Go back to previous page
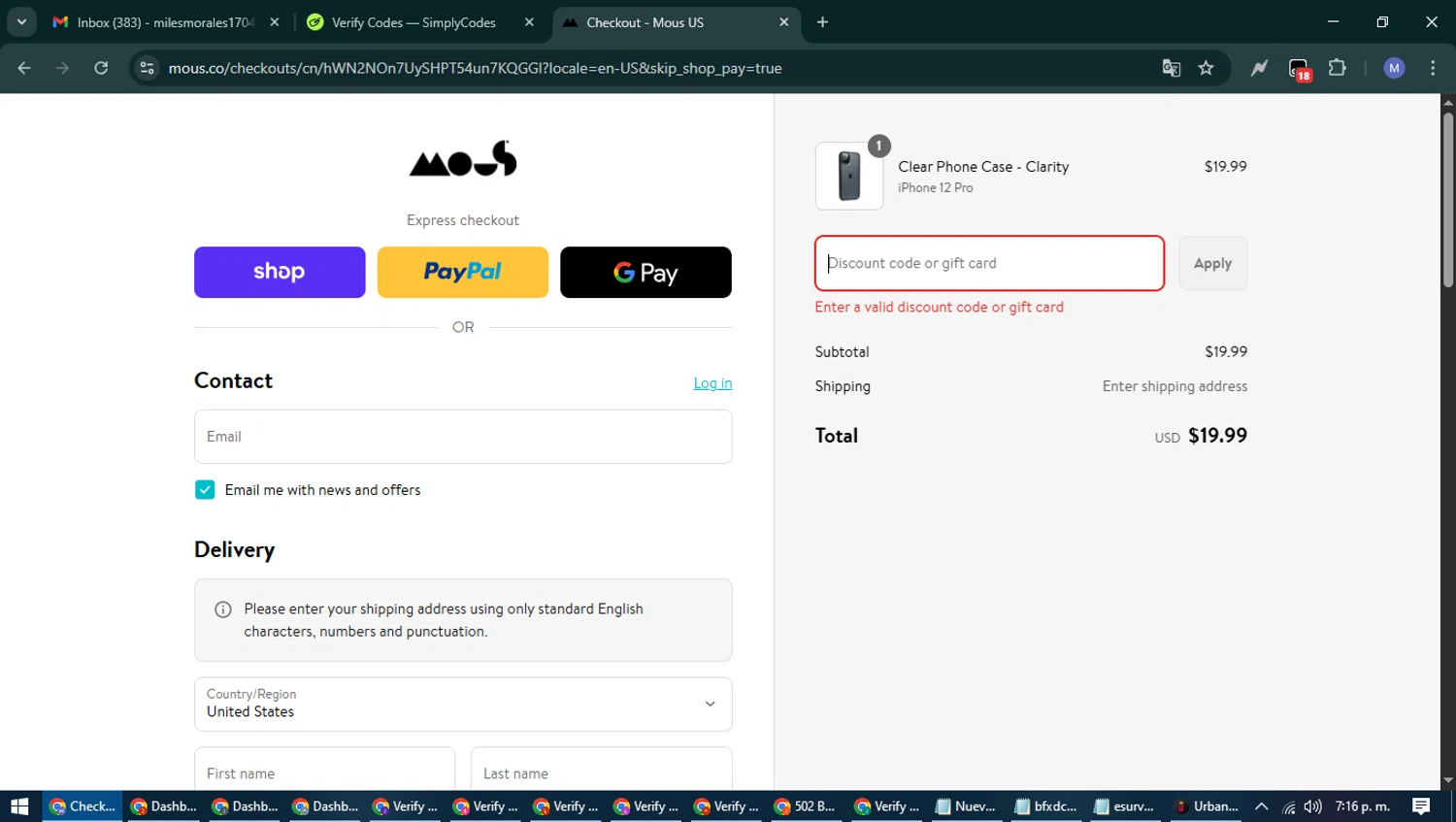 point(24,68)
